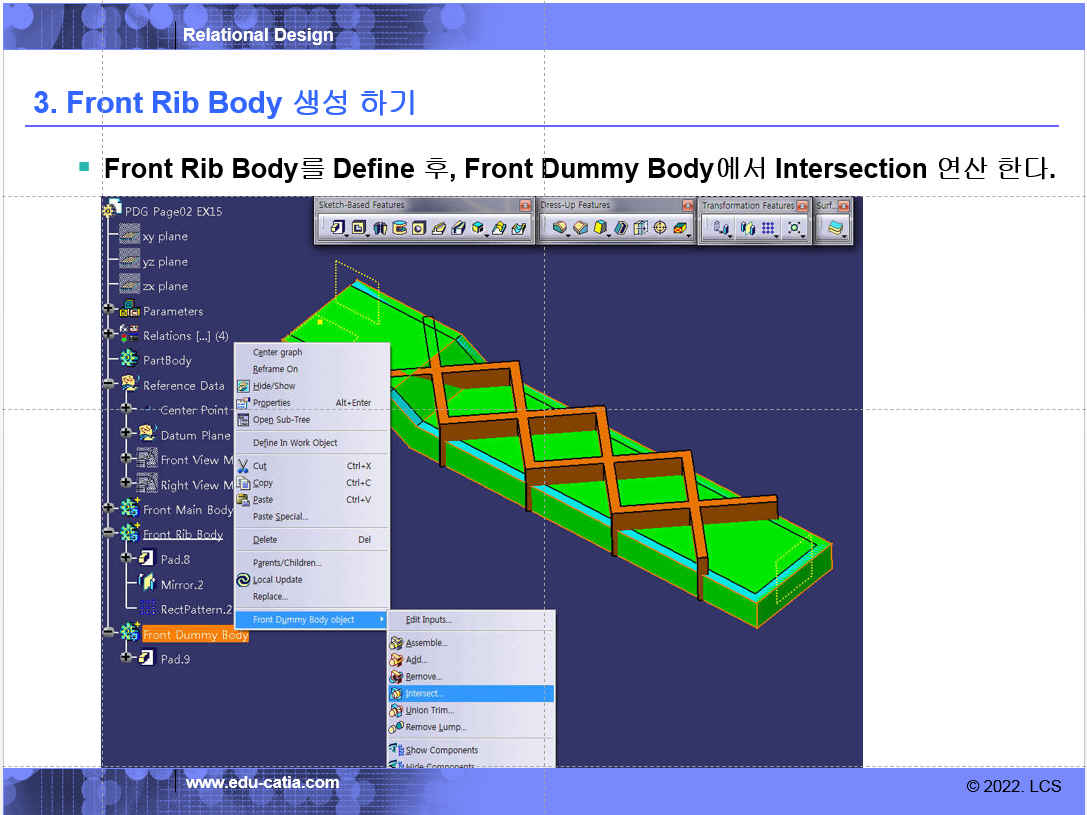The height and width of the screenshot is (815, 1087).
Task: Collapse the Front Rib Body node
Action: (x=108, y=534)
